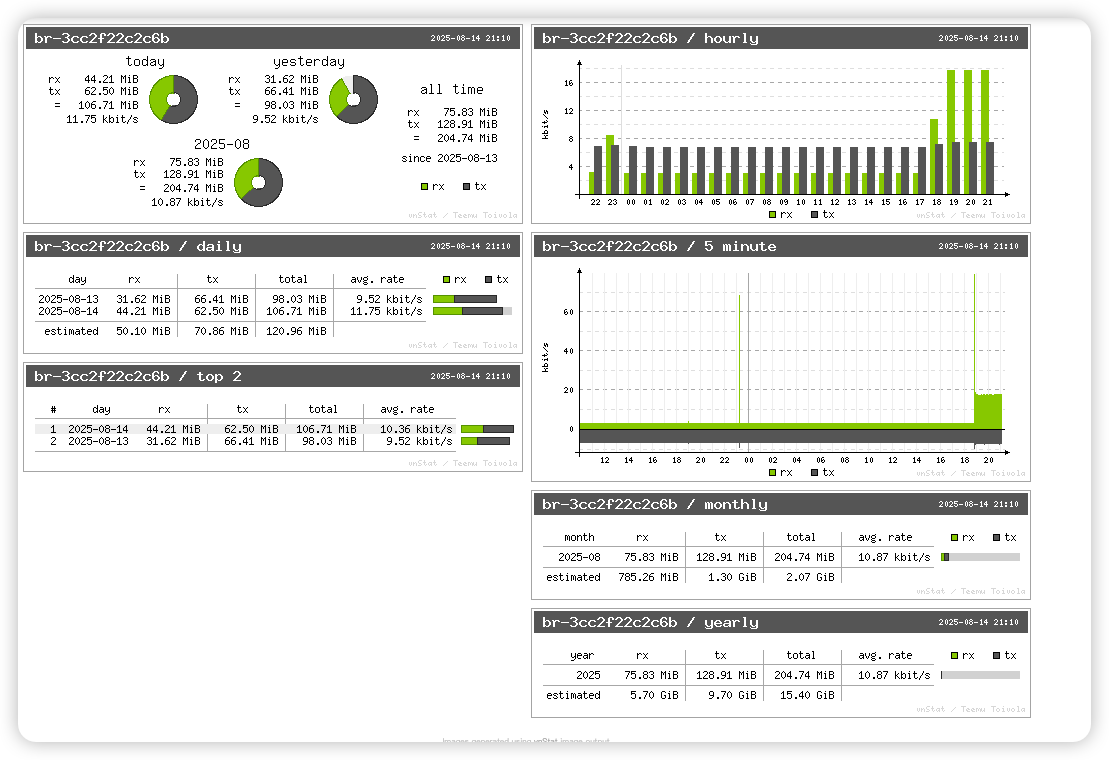Viewport: 1109px width, 760px height.
Task: Click the tallest green spike in 5 minute graph
Action: 974,300
